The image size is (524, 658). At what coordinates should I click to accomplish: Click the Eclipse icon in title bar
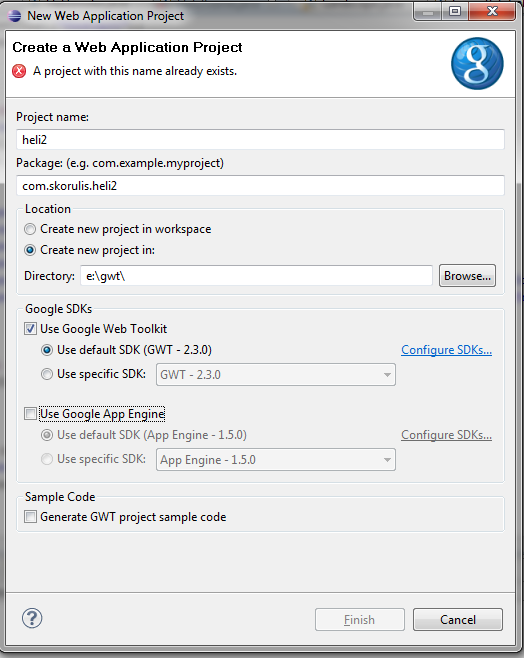(x=15, y=16)
